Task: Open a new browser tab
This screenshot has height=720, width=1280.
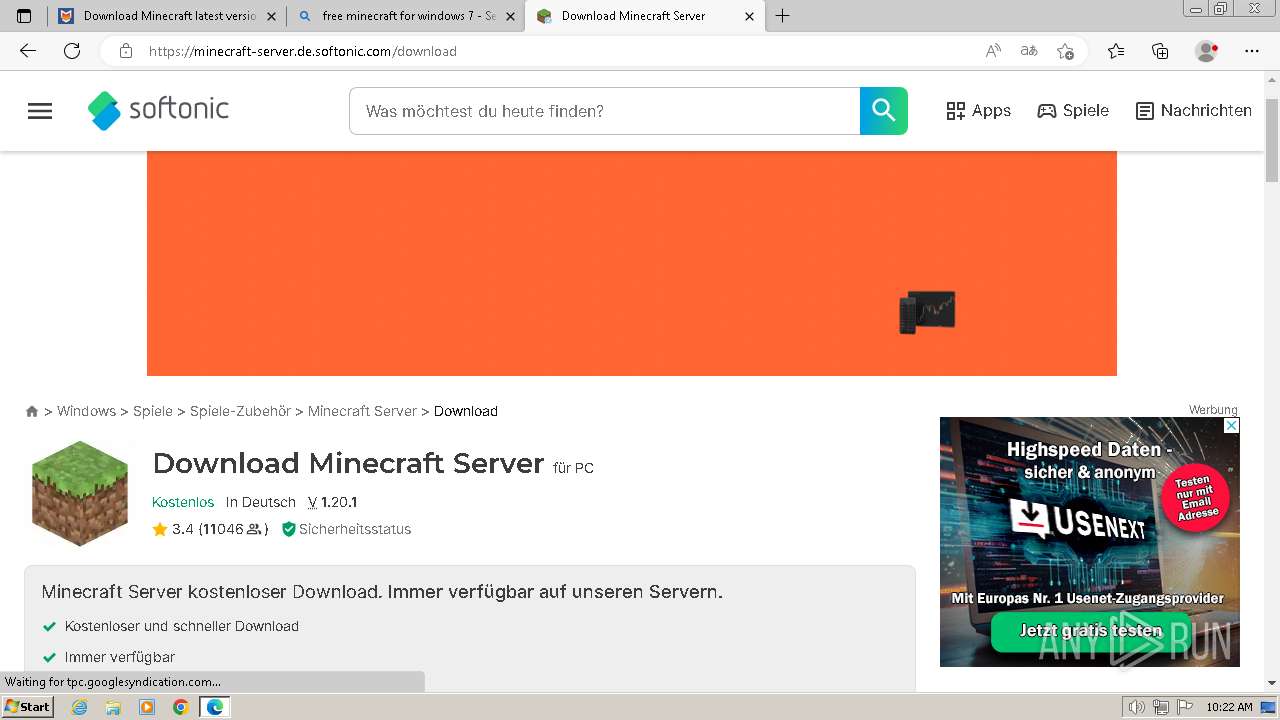Action: [x=783, y=16]
